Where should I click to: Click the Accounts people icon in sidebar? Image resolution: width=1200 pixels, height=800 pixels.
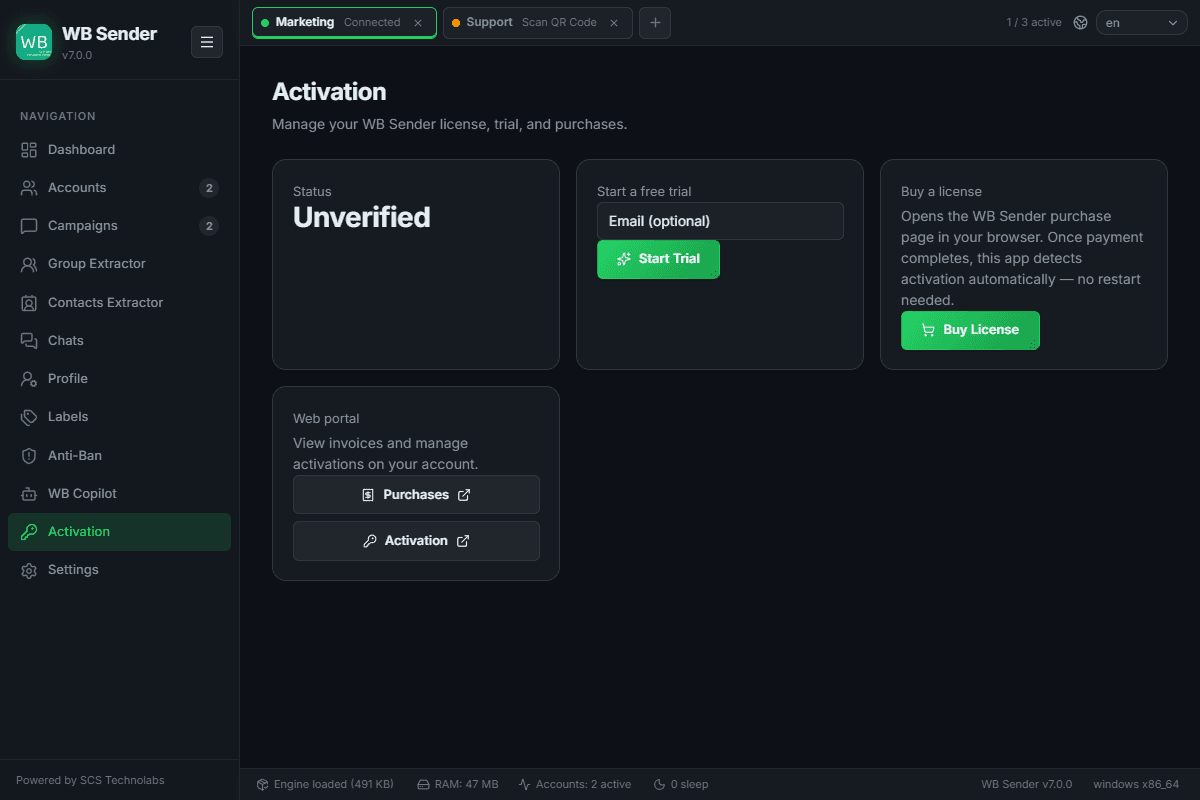(29, 188)
